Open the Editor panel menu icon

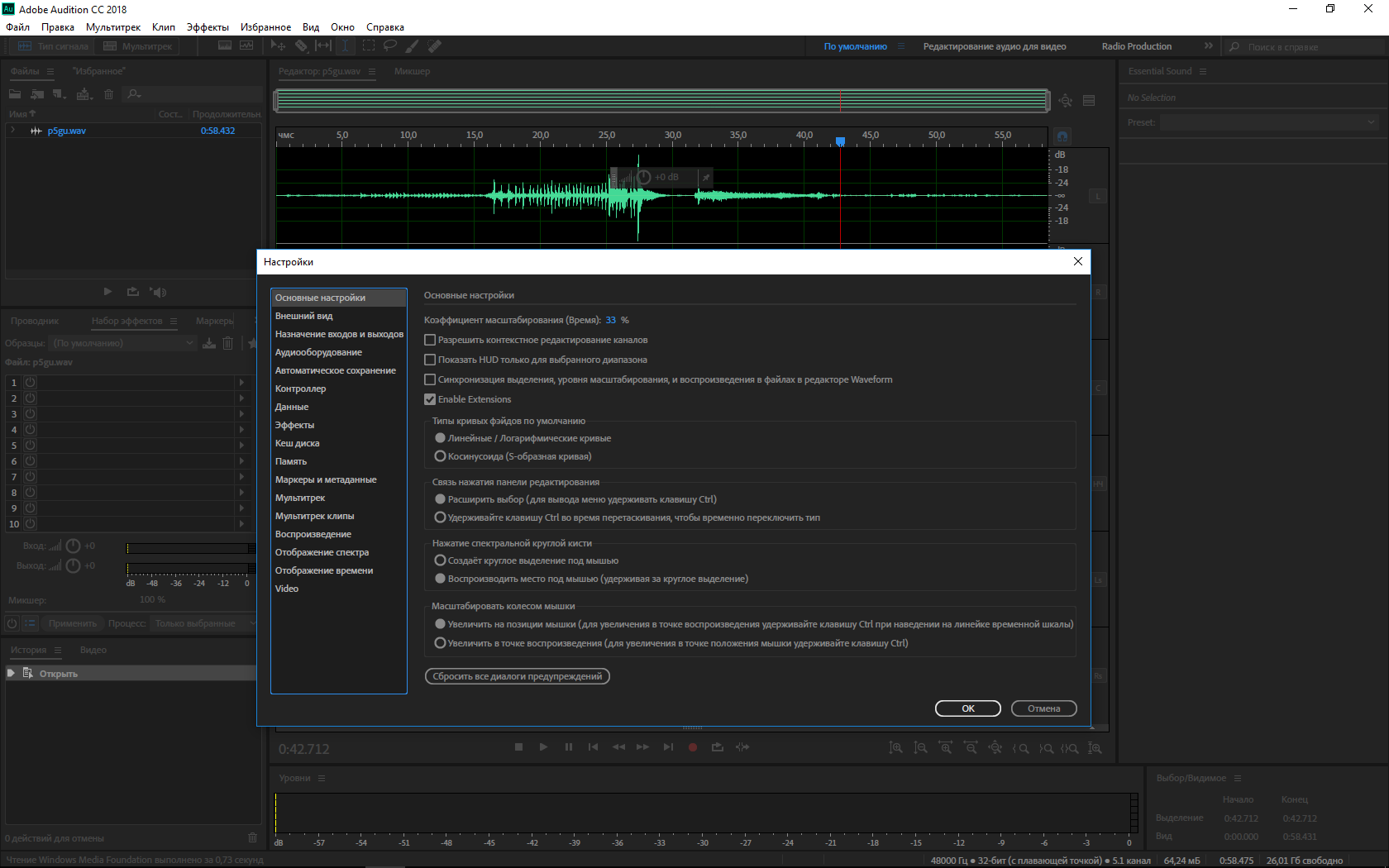coord(372,72)
